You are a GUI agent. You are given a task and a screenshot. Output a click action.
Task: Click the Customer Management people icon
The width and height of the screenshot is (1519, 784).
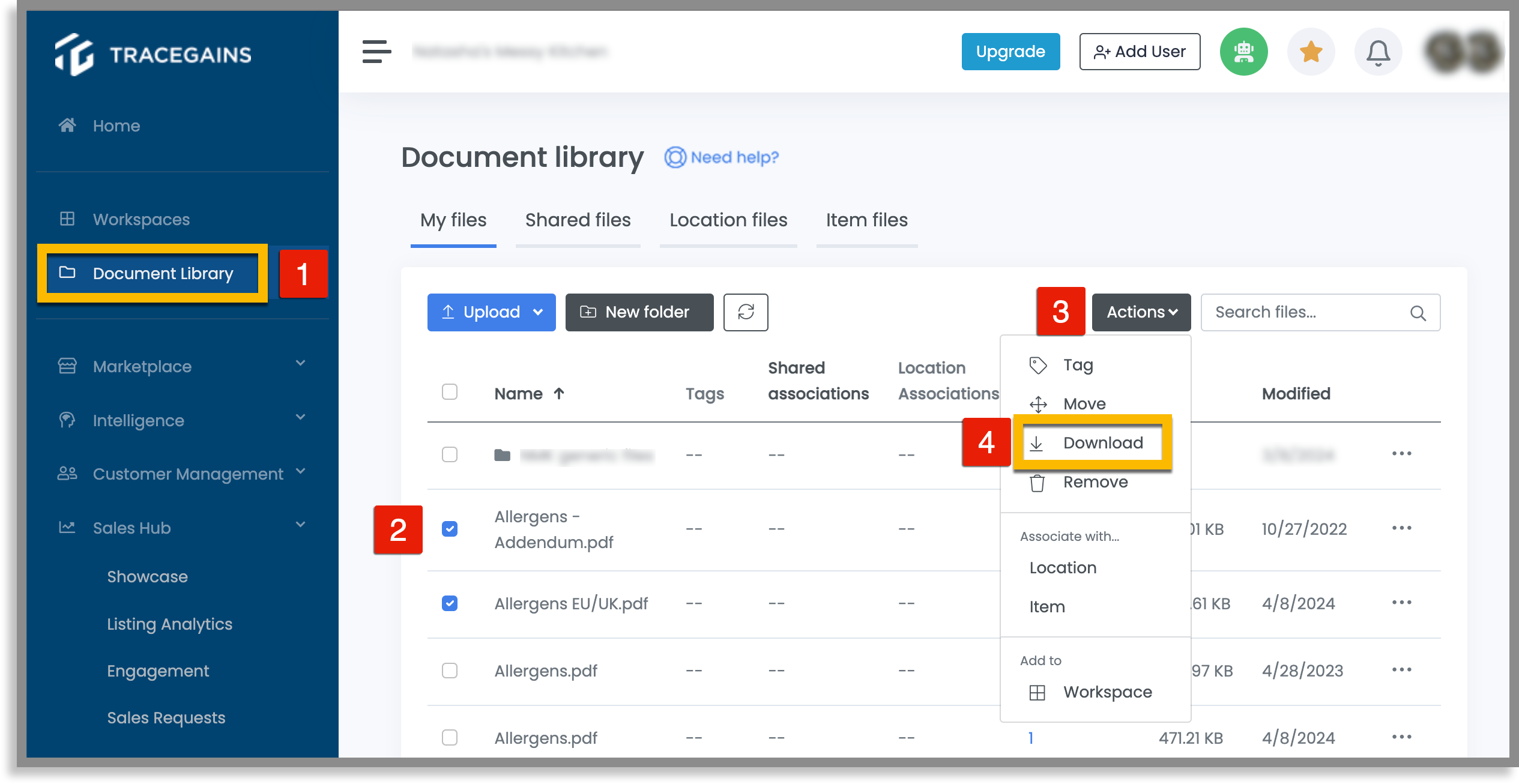(x=67, y=474)
